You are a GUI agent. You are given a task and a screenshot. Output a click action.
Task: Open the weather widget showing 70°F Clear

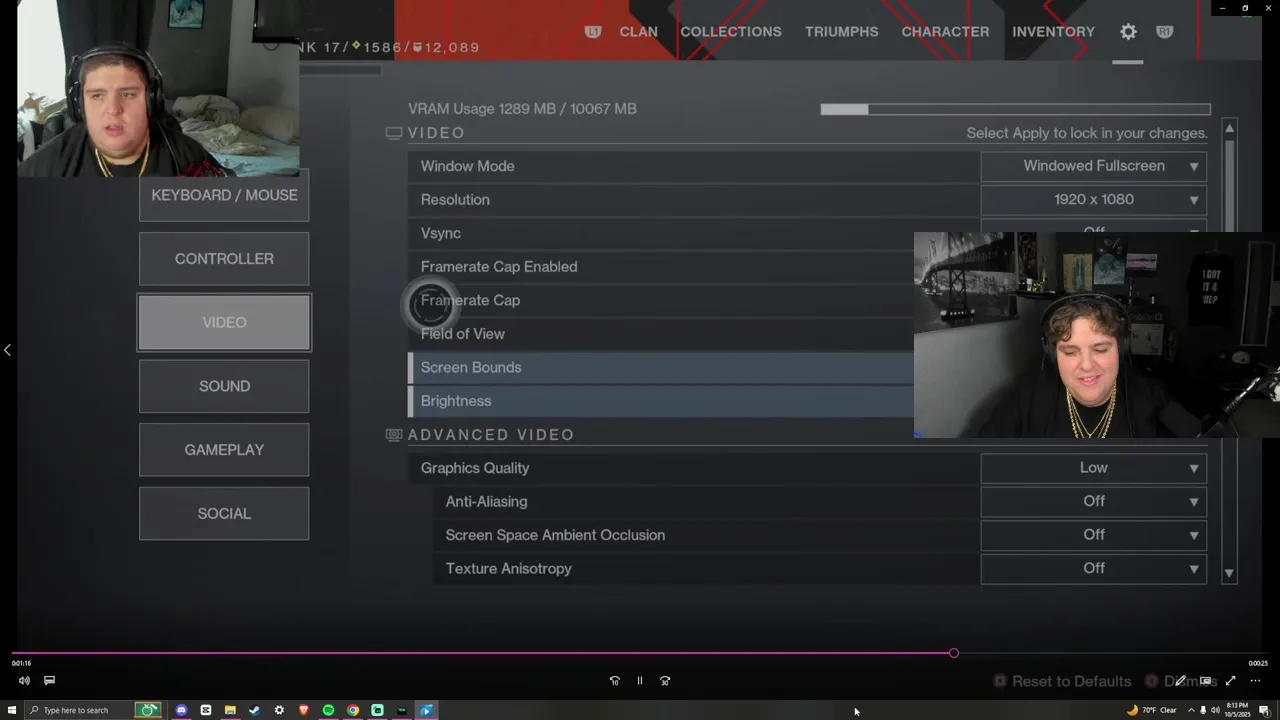click(x=1152, y=710)
